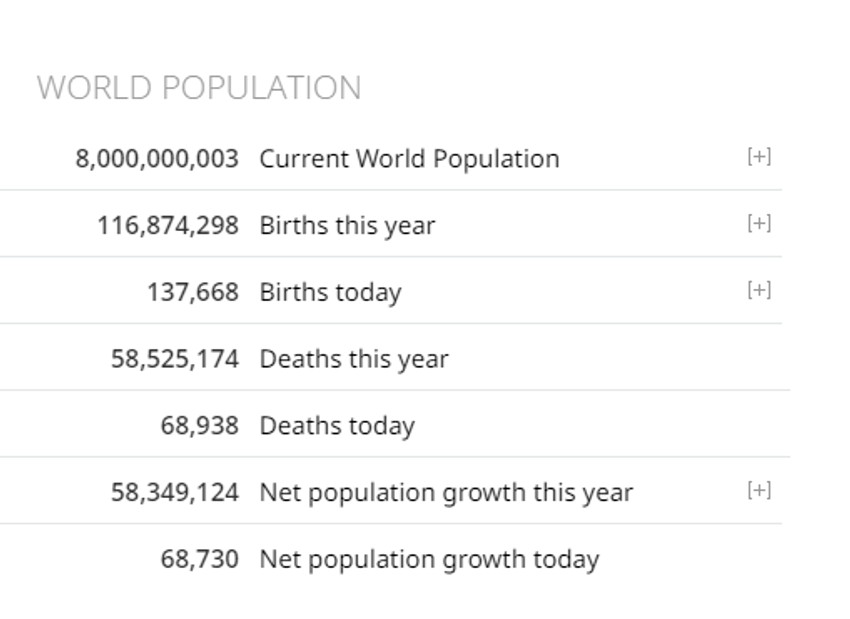The image size is (850, 619).
Task: Expand Net population growth this year
Action: (759, 490)
